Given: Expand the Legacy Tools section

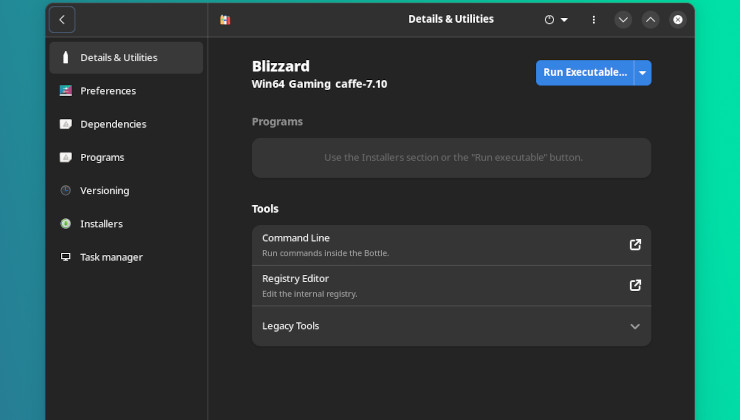Looking at the screenshot, I should click(634, 326).
